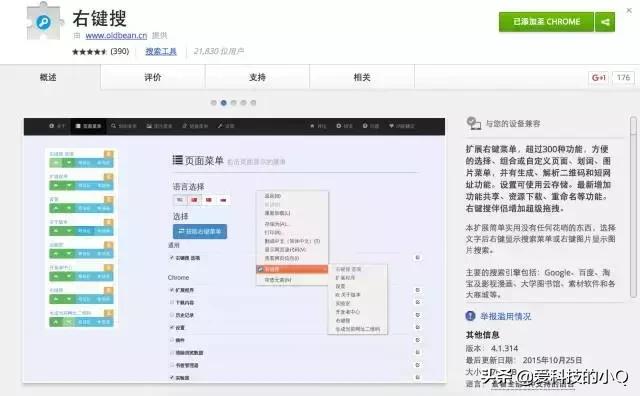The image size is (640, 396).
Task: Open the 概述 tab
Action: tap(48, 77)
